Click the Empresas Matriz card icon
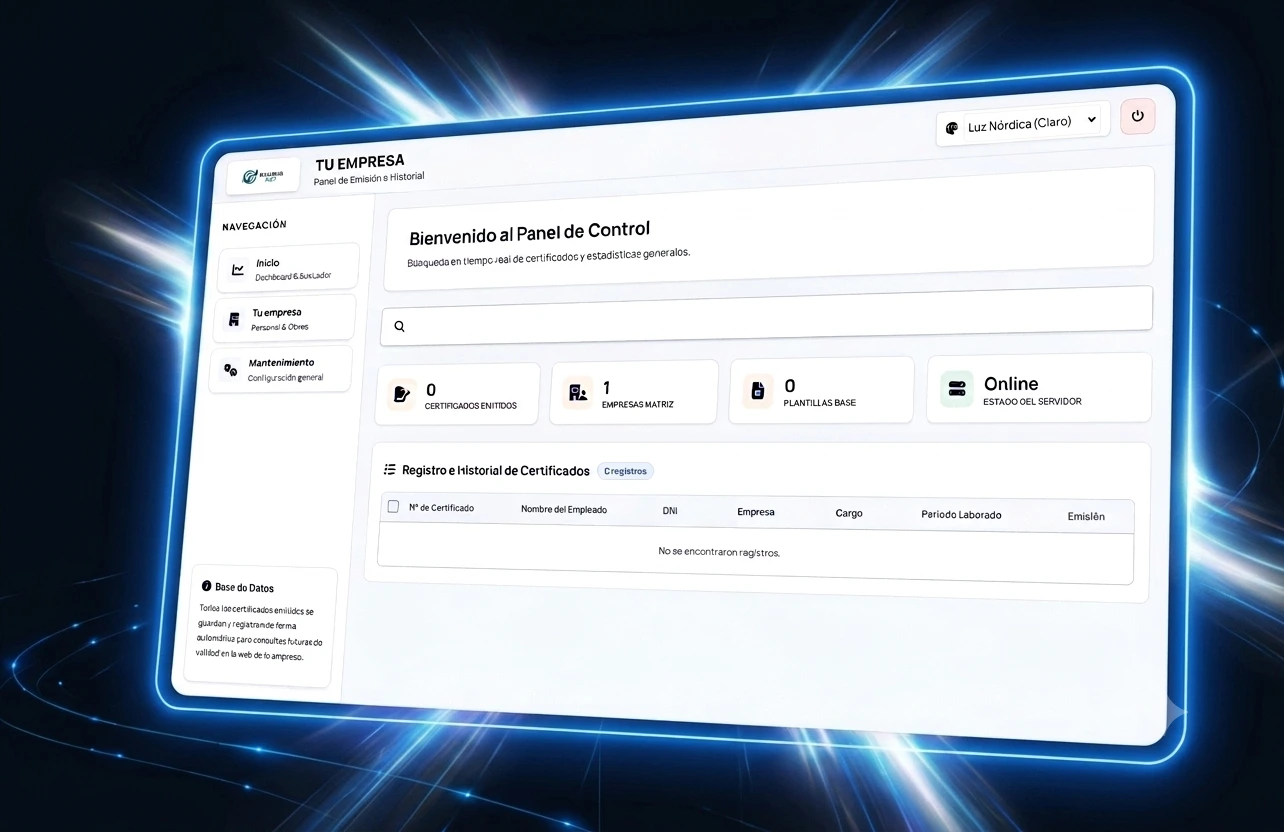This screenshot has height=832, width=1284. 578,393
